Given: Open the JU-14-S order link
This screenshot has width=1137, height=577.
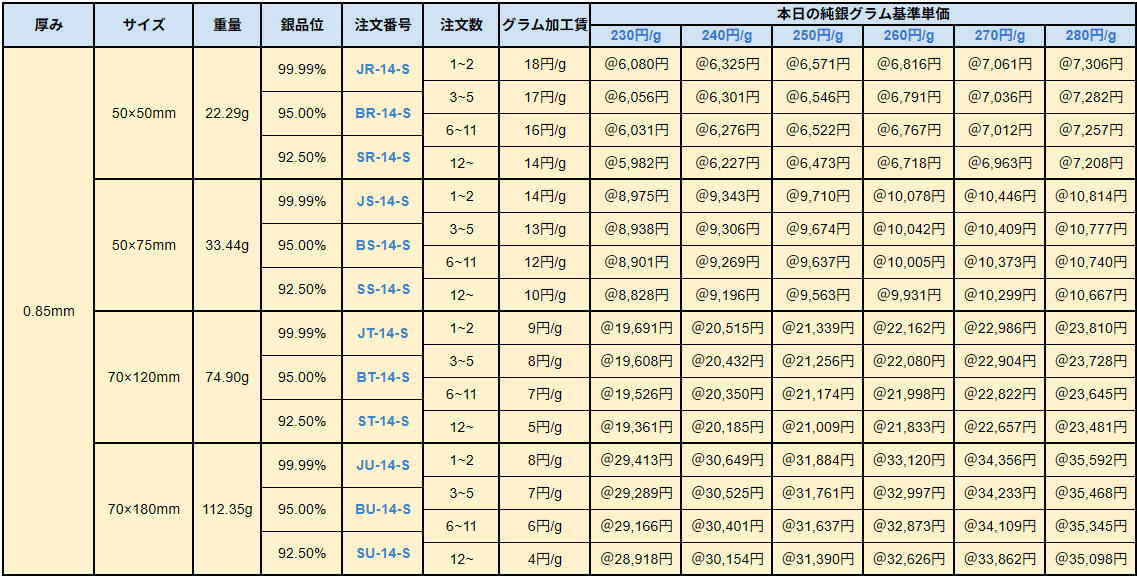Looking at the screenshot, I should pyautogui.click(x=383, y=465).
